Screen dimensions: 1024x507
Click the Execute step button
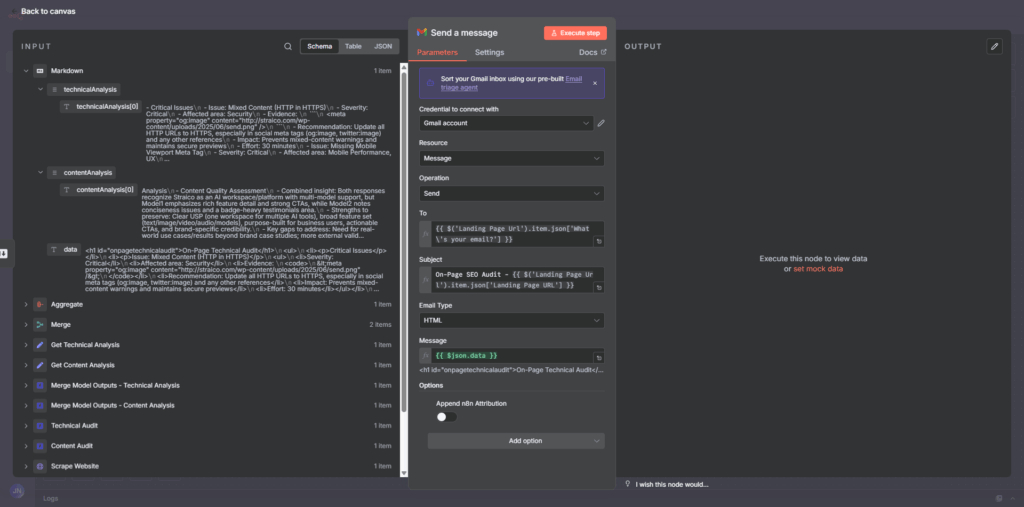pos(575,33)
